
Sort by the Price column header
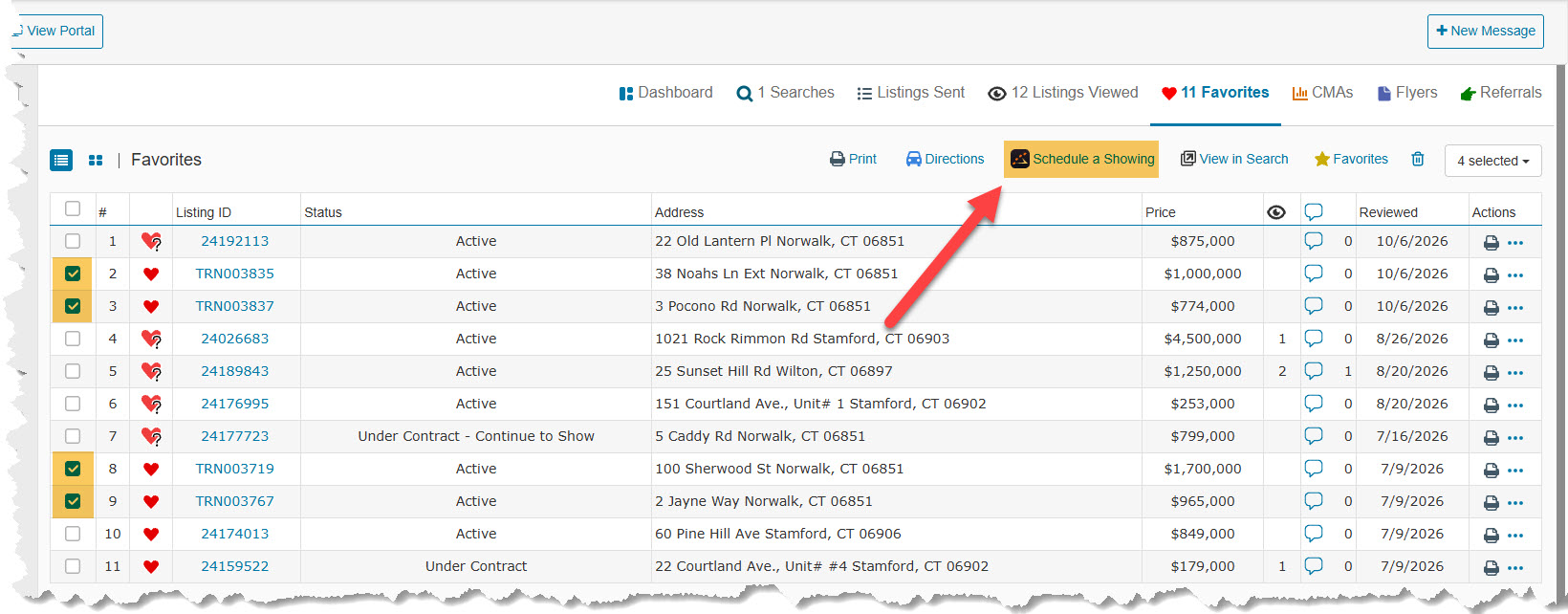(x=1161, y=212)
